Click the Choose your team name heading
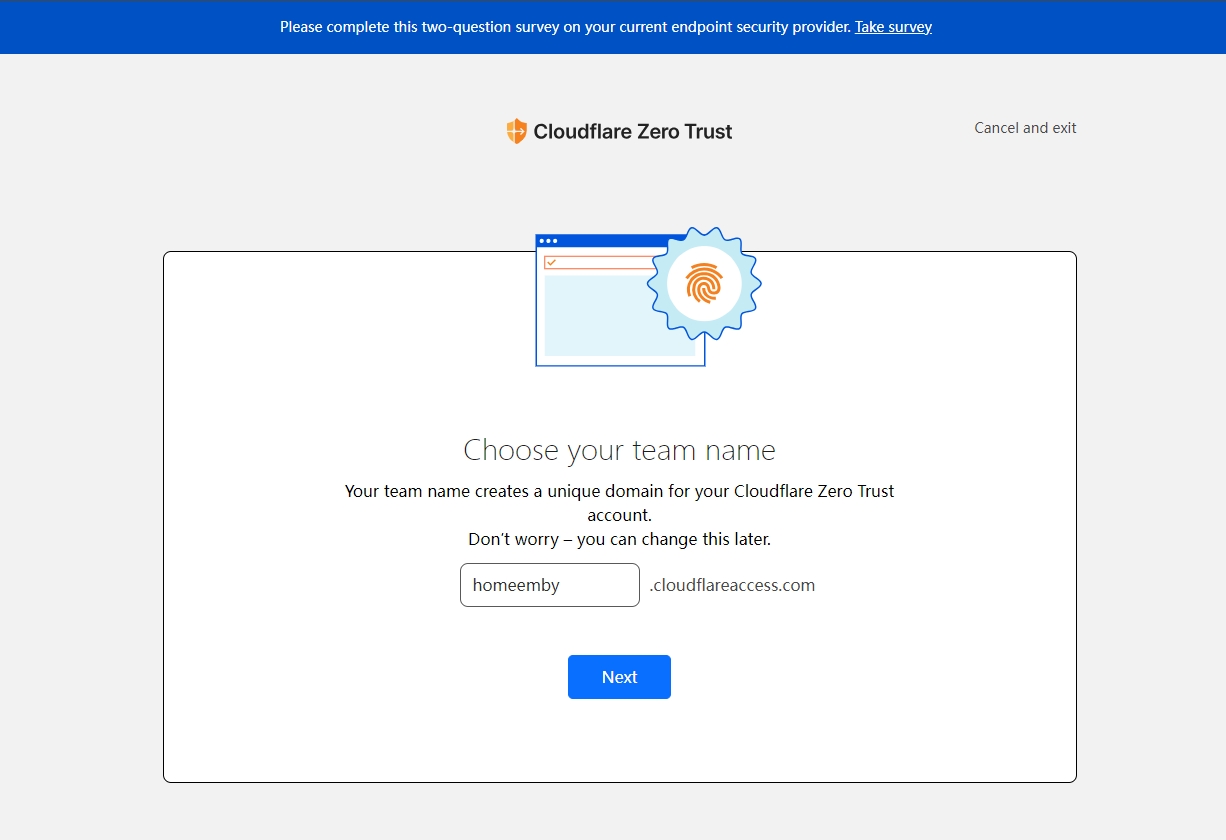 620,450
